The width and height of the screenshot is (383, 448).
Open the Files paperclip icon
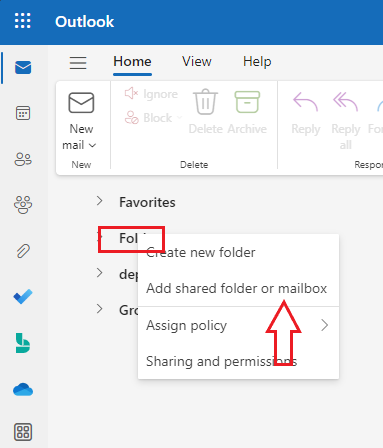pyautogui.click(x=23, y=251)
